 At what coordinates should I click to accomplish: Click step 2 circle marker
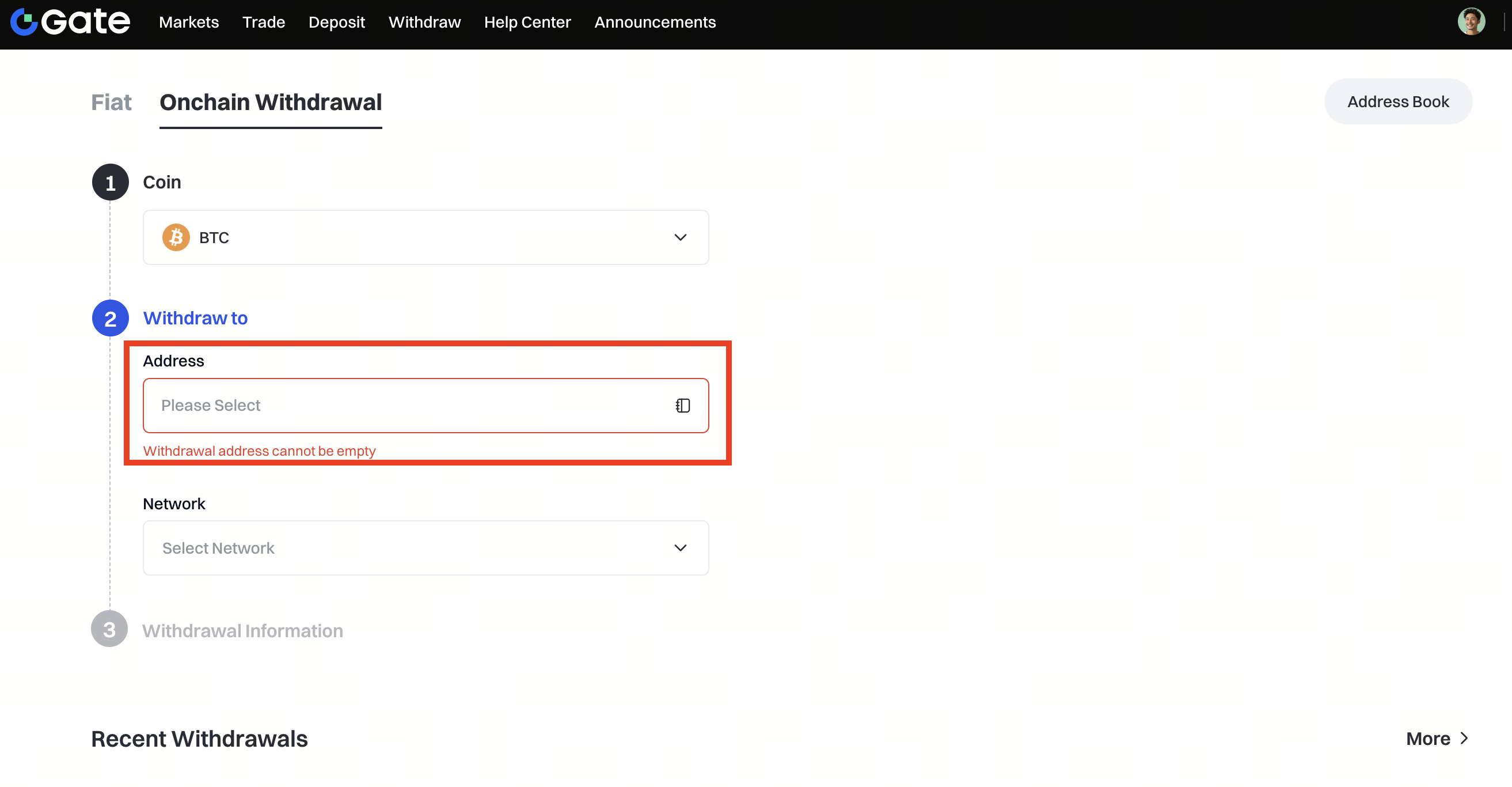(110, 319)
